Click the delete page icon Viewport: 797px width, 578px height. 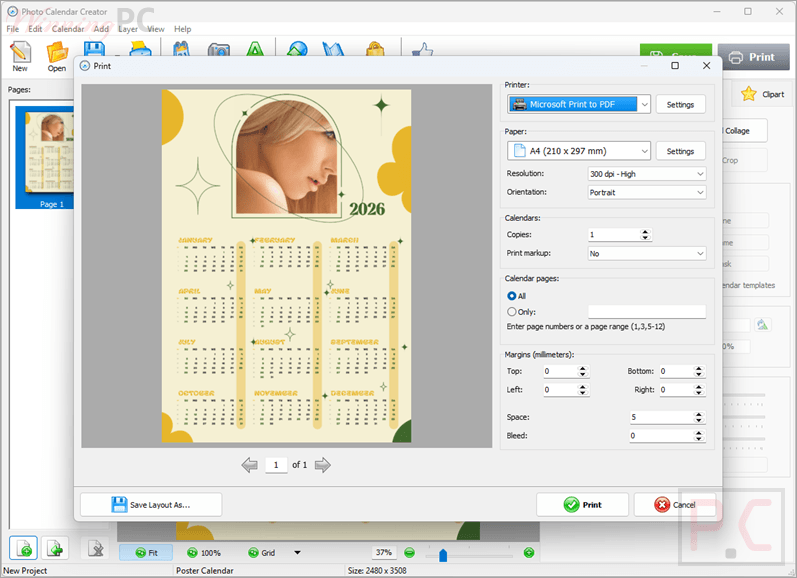[x=96, y=549]
